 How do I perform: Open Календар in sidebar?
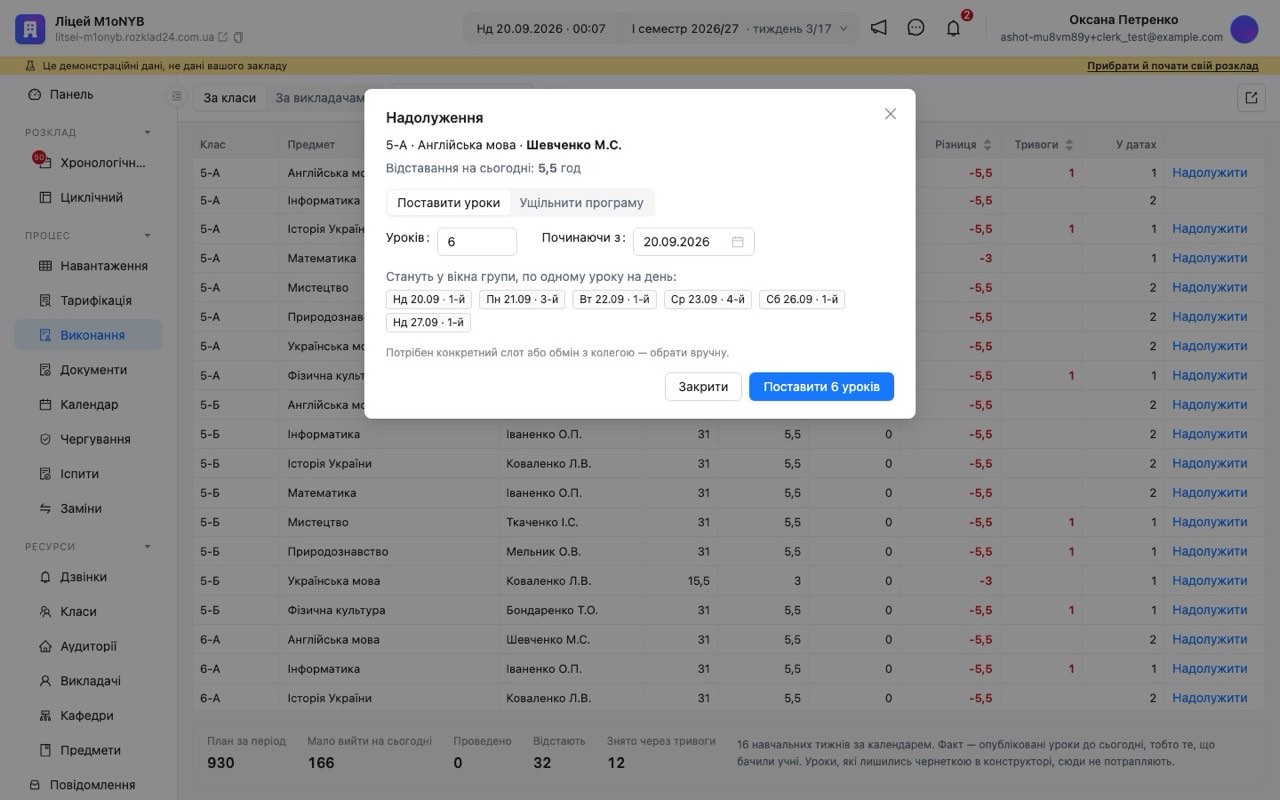(x=88, y=404)
